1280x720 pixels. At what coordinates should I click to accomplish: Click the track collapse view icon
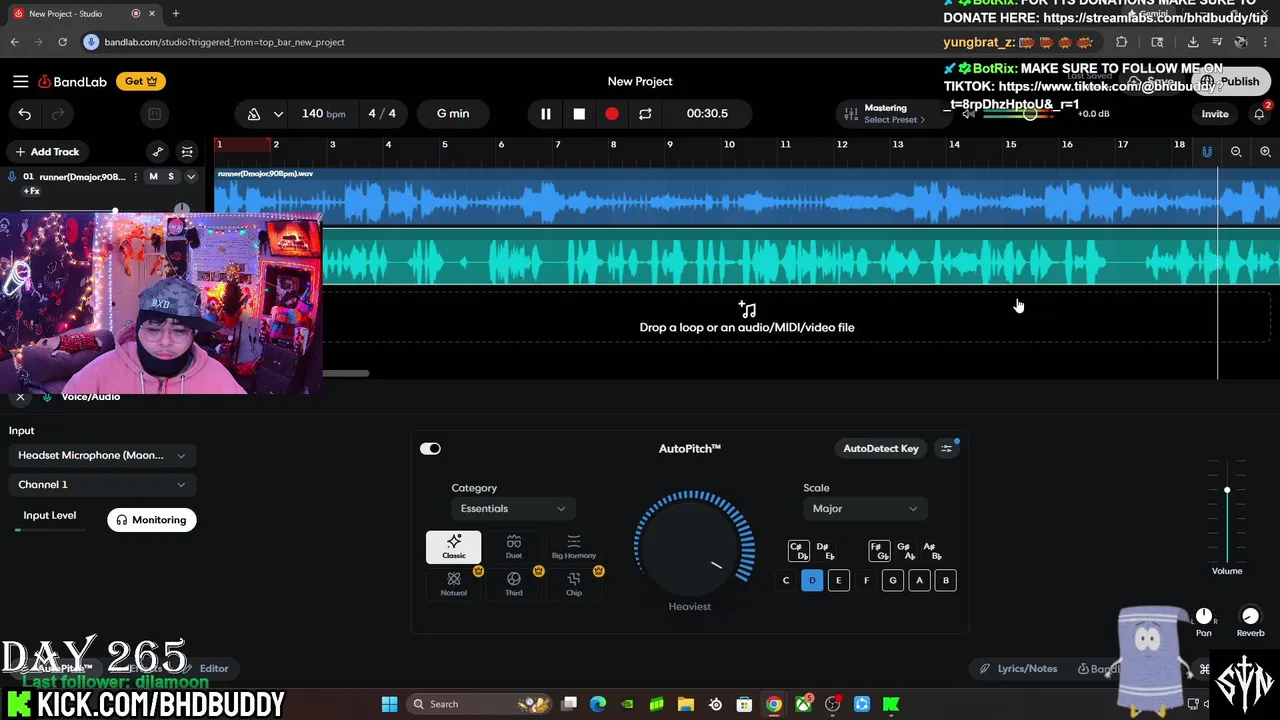187,152
